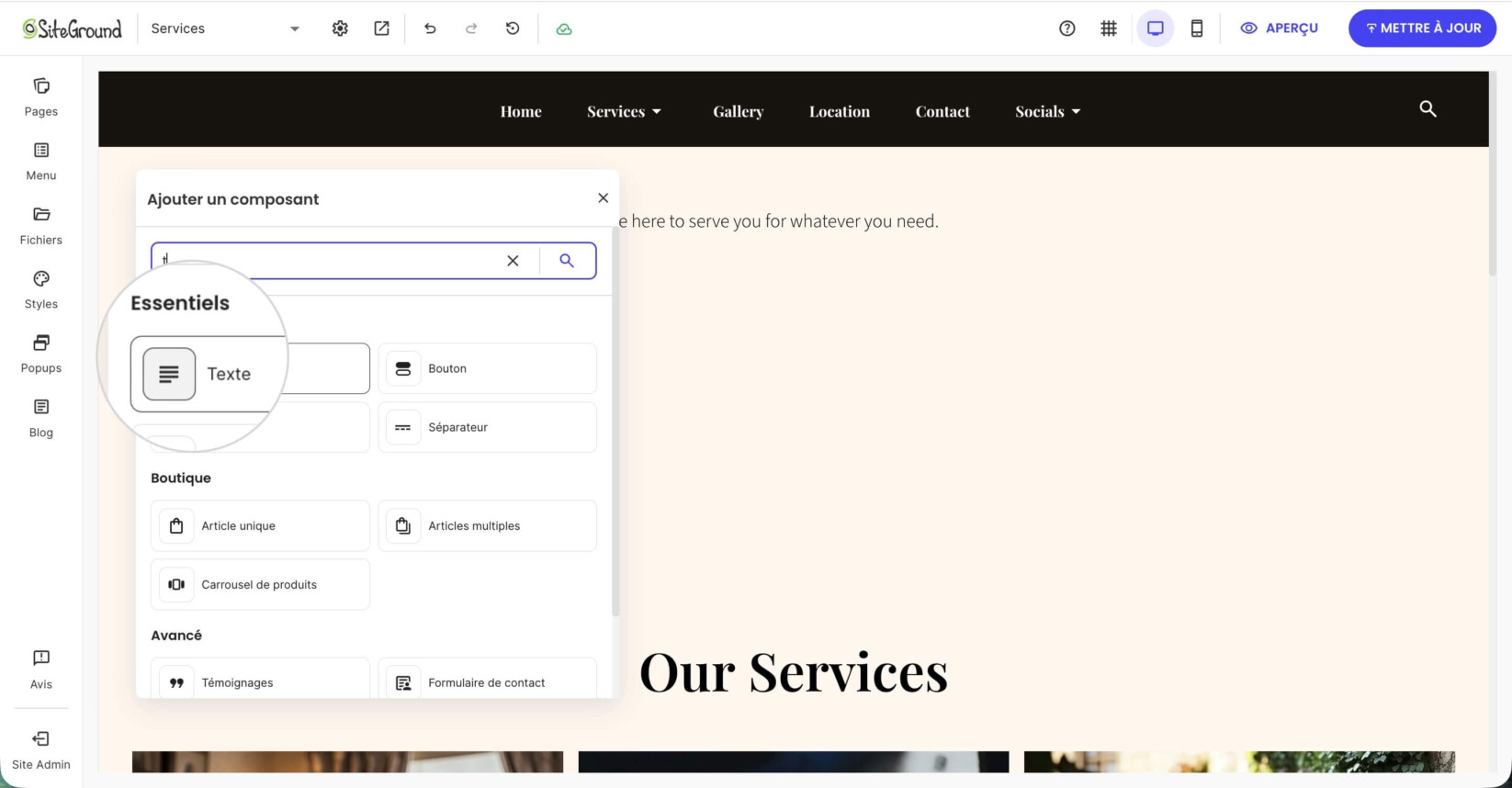
Task: Open the Gallery navigation link
Action: (739, 111)
